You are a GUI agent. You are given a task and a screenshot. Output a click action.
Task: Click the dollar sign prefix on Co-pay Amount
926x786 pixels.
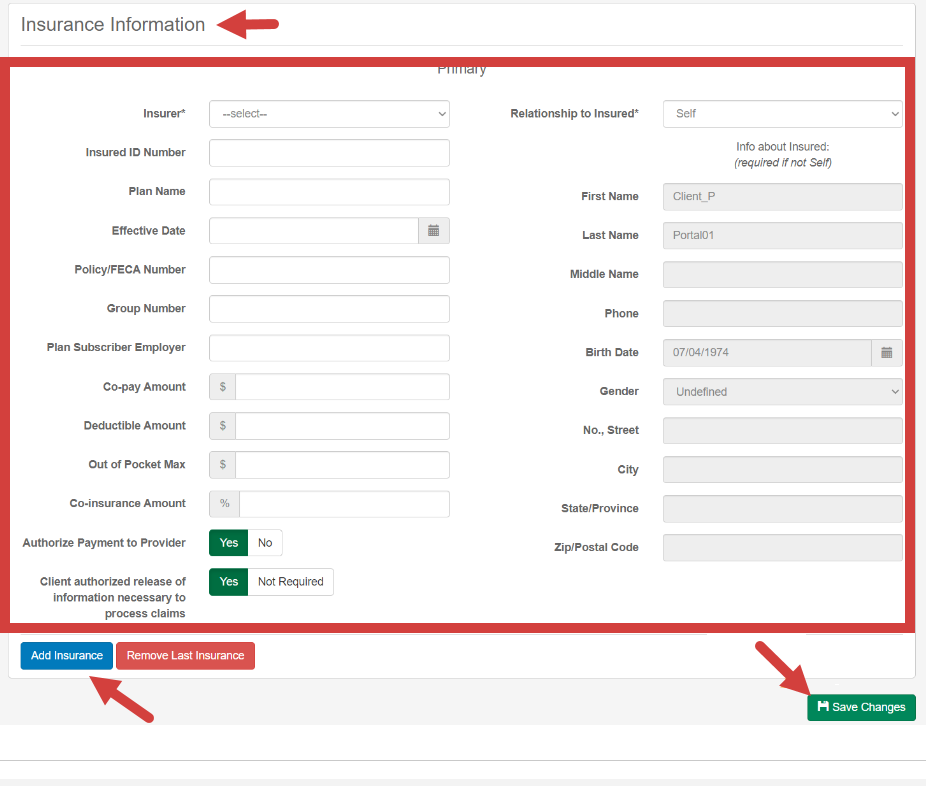tap(221, 386)
